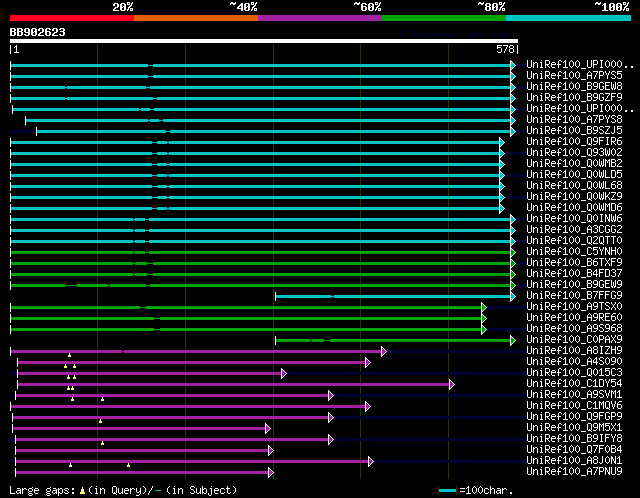Click the cyan ~100% identity legend segment

pyautogui.click(x=569, y=18)
